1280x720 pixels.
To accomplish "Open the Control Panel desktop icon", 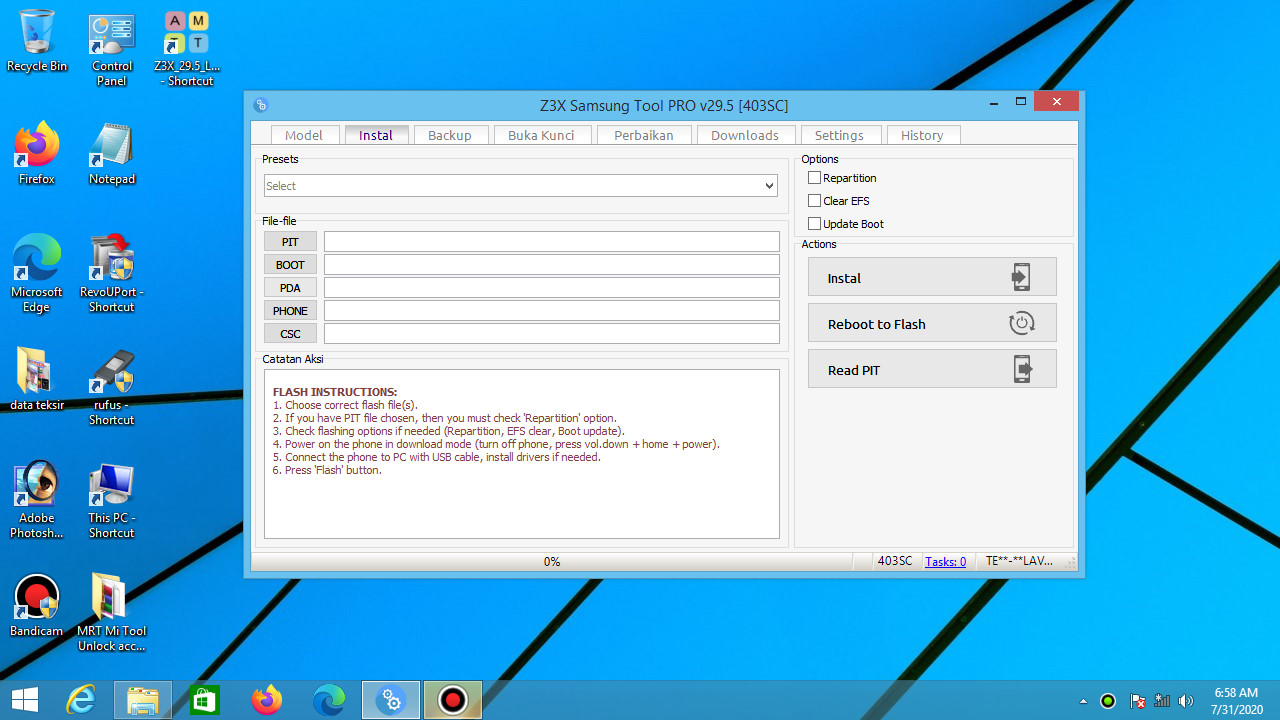I will coord(112,49).
